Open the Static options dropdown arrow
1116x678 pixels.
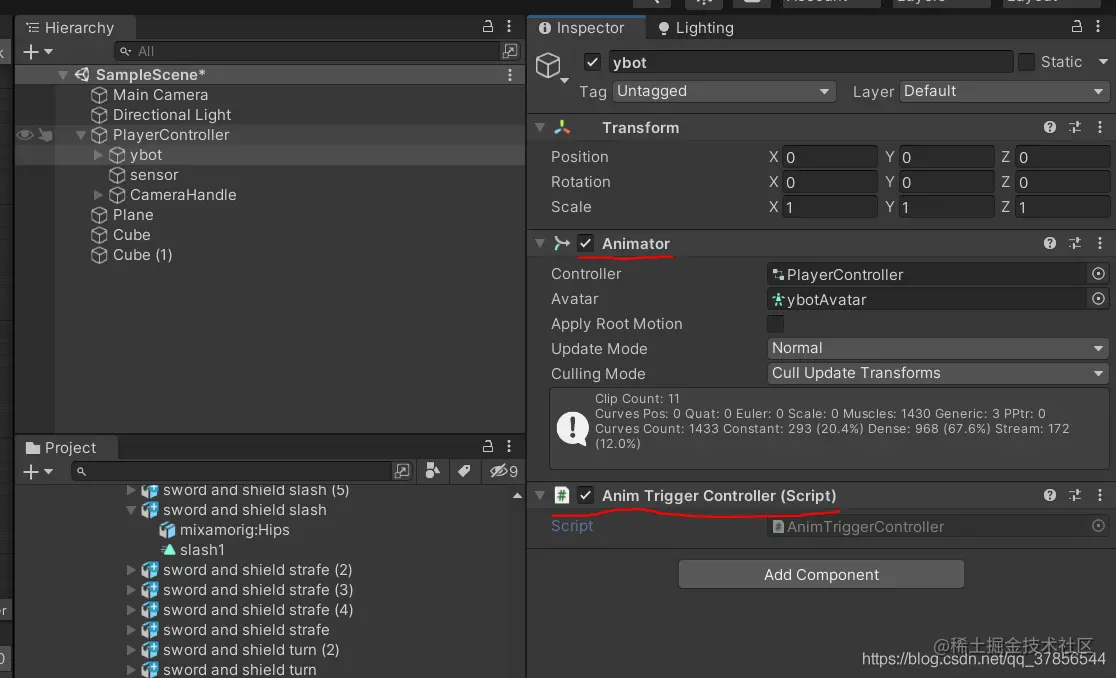pos(1102,62)
